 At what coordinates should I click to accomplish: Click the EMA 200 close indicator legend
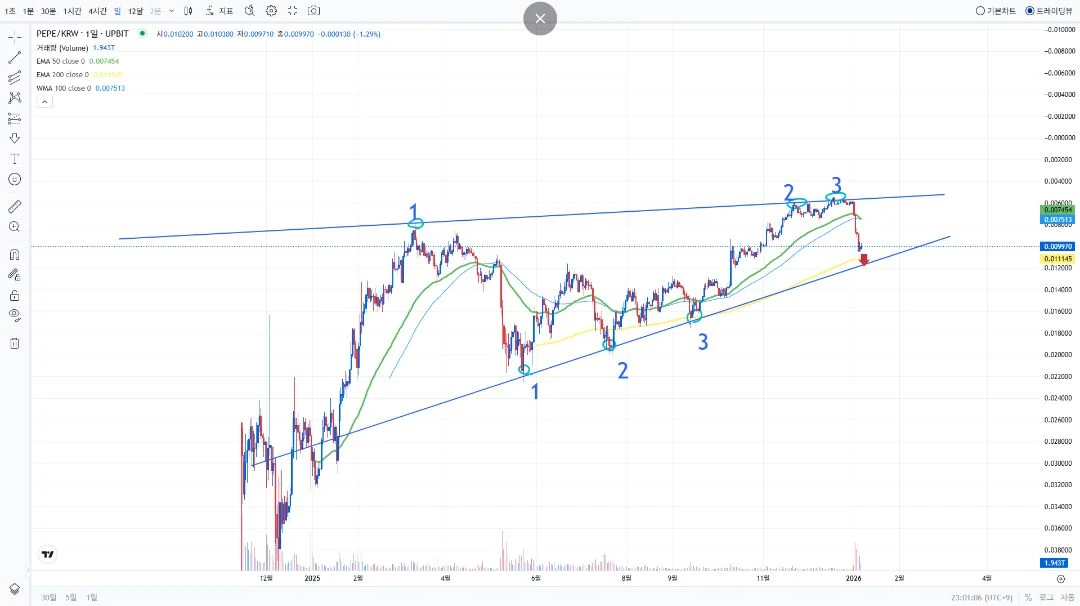(63, 74)
